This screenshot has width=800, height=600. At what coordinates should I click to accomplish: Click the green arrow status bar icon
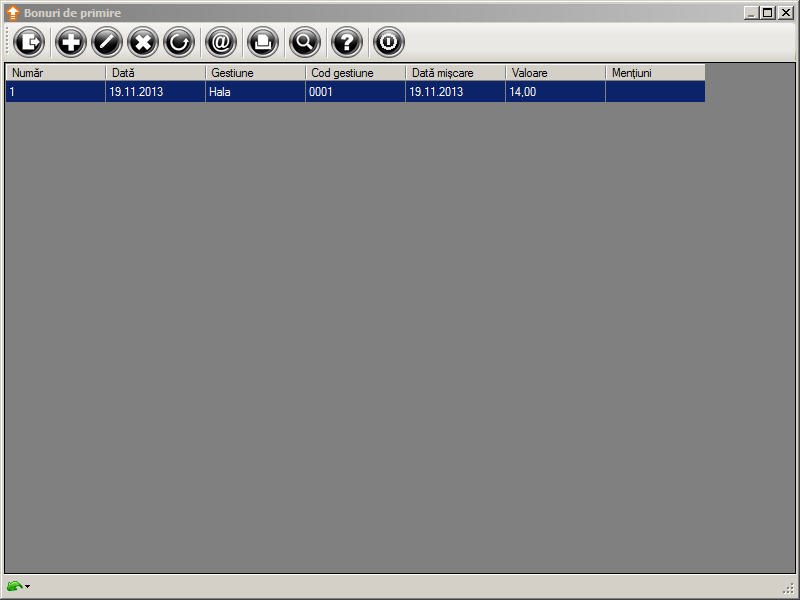pos(14,586)
